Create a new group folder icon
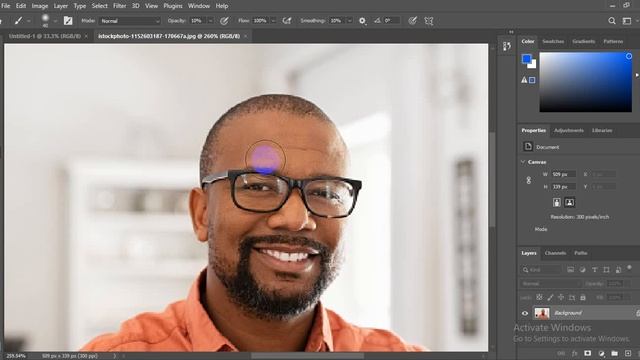Screen dimensions: 640x360 (x=614, y=353)
